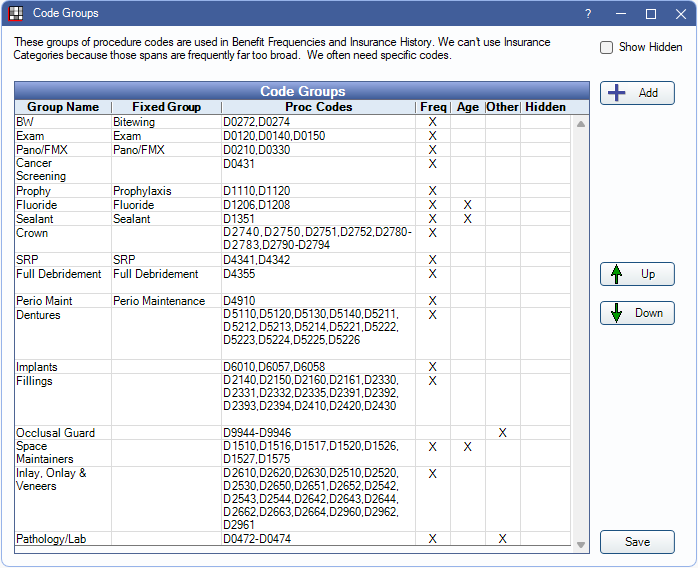Click the Save button
Image resolution: width=698 pixels, height=568 pixels.
pyautogui.click(x=637, y=542)
